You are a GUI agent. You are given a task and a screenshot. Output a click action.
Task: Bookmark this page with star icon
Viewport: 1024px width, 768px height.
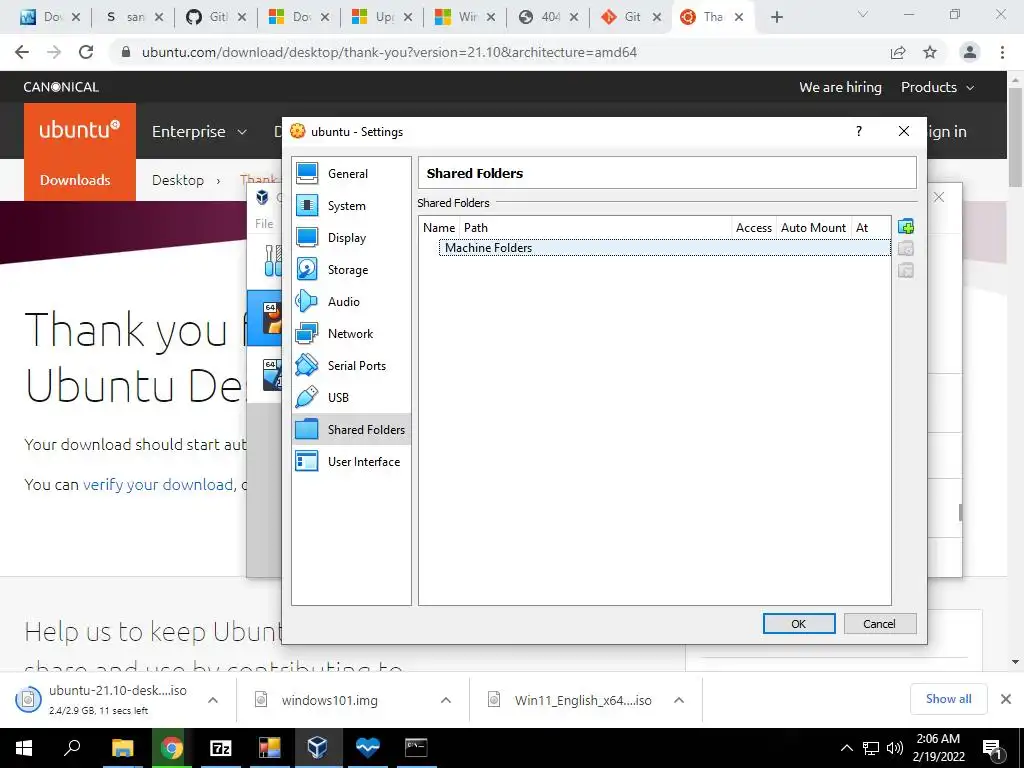[x=930, y=52]
